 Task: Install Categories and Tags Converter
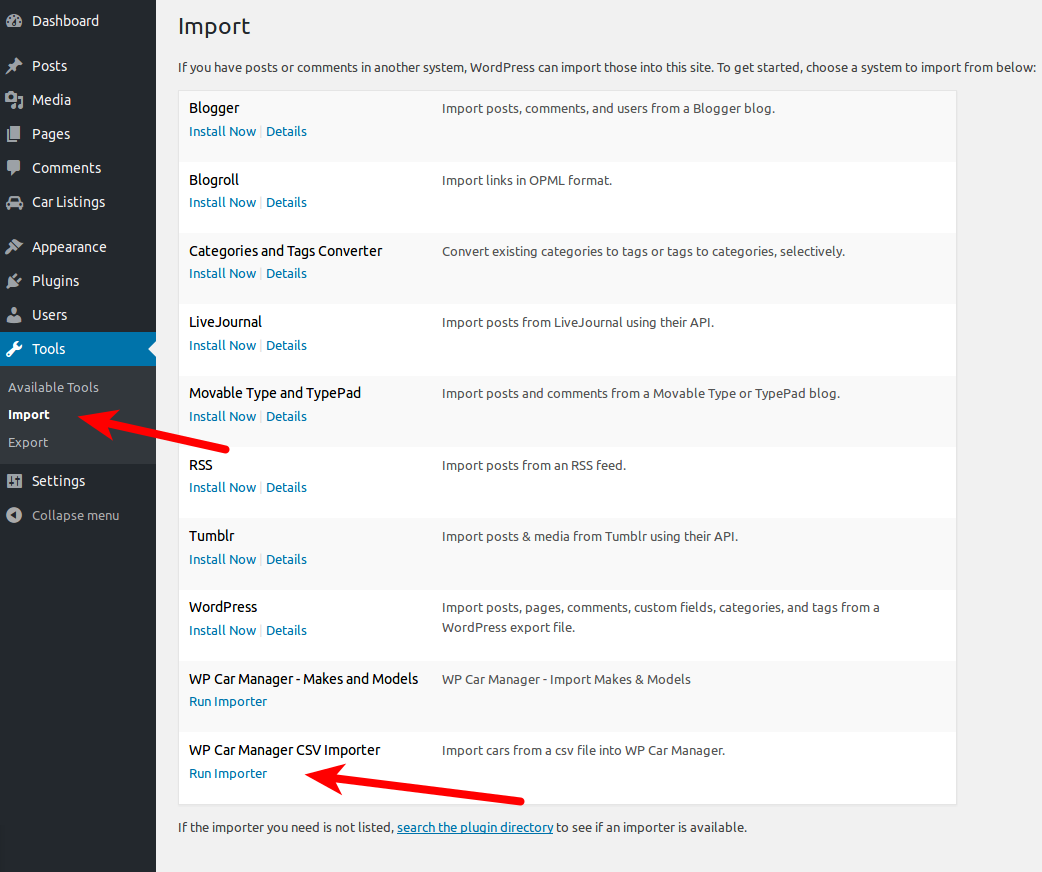click(222, 274)
